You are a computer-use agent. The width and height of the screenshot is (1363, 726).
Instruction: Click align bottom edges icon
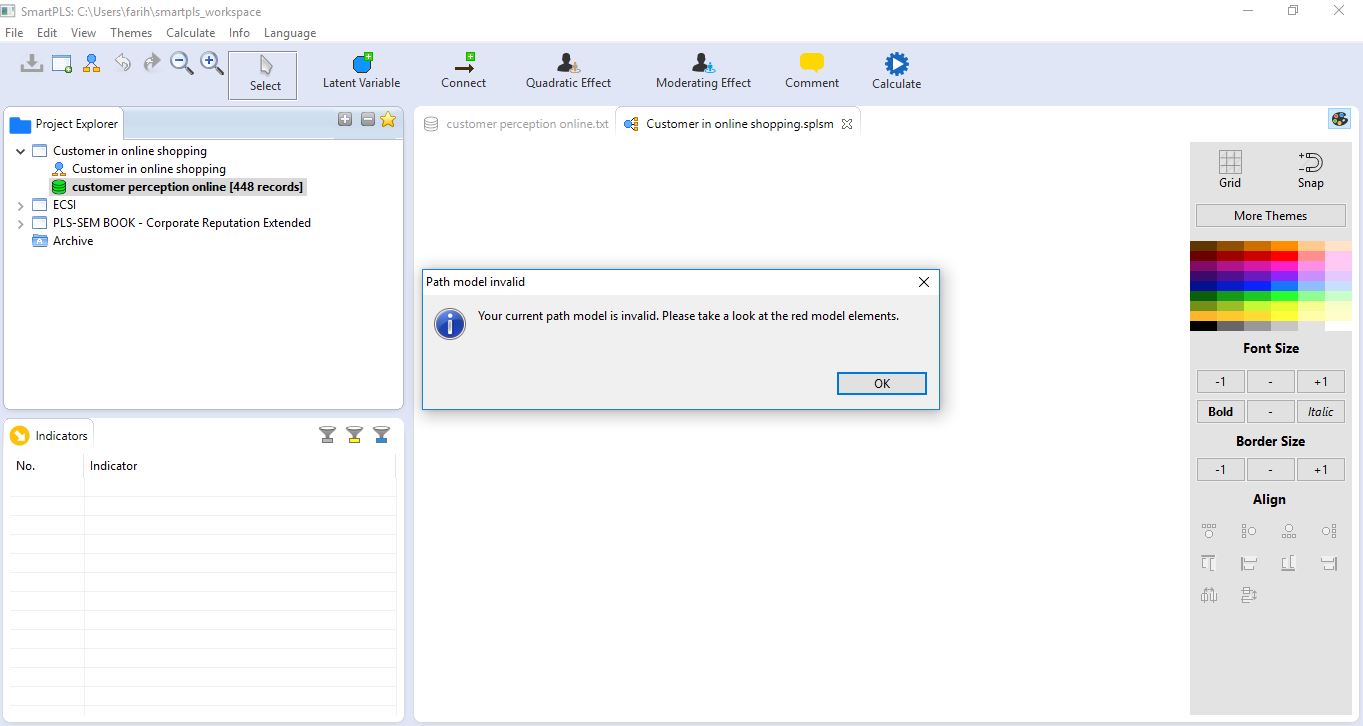1289,563
